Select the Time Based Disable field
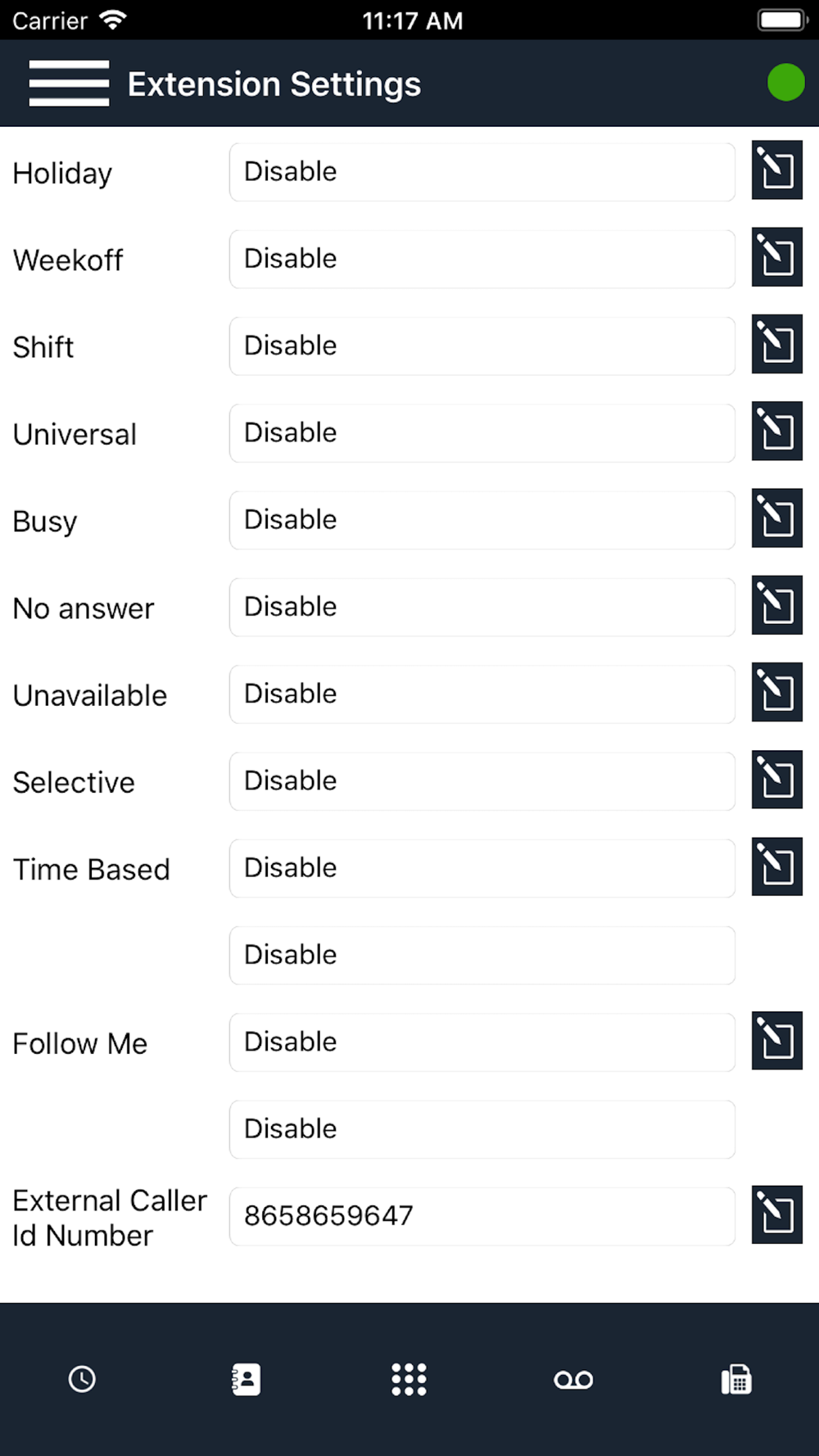819x1456 pixels. point(482,868)
